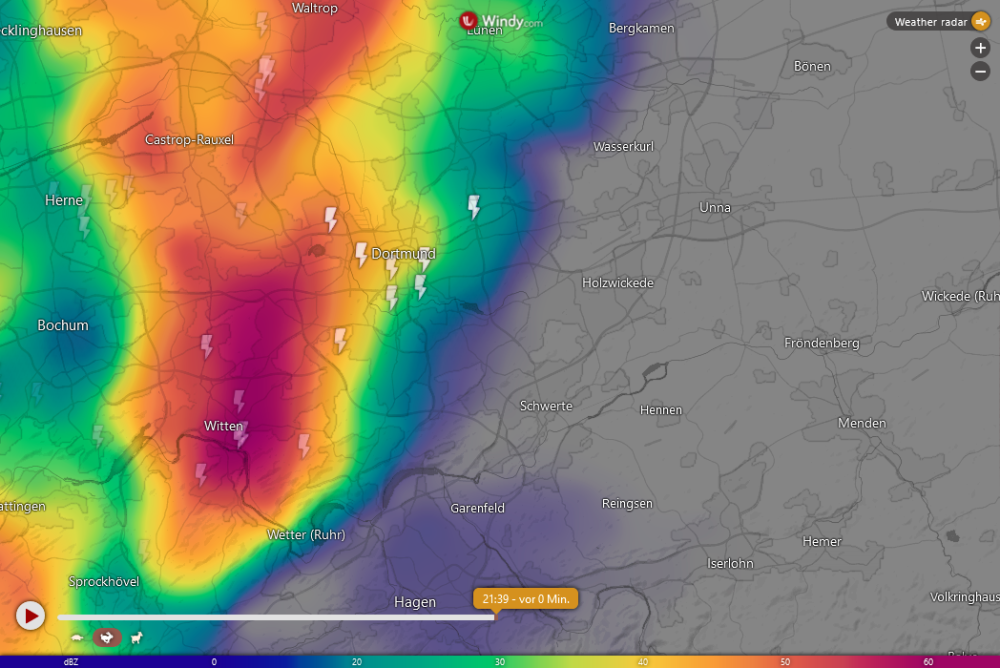Screen dimensions: 1000x668
Task: Click the orange radar layer icon
Action: pyautogui.click(x=981, y=21)
